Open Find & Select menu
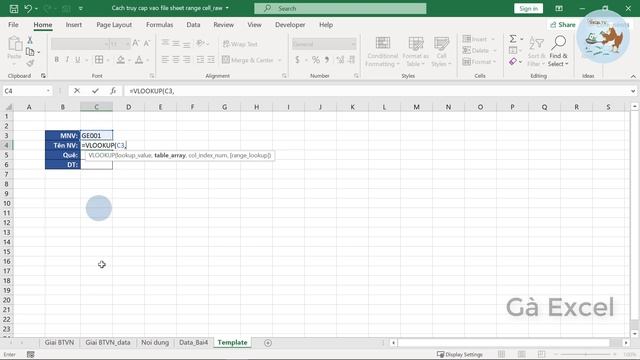The image size is (640, 360). coord(558,52)
